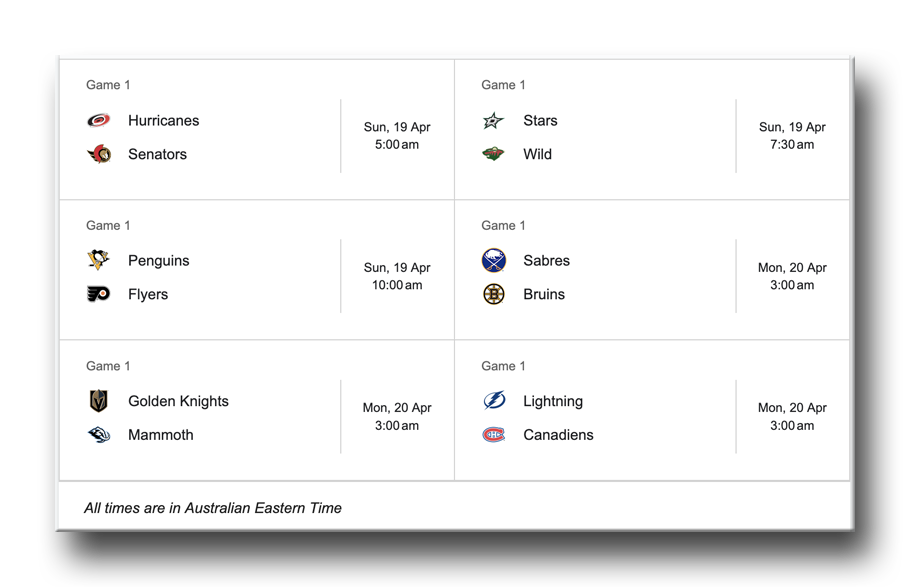Select the Flyers team logo
Image resolution: width=910 pixels, height=587 pixels.
[99, 295]
